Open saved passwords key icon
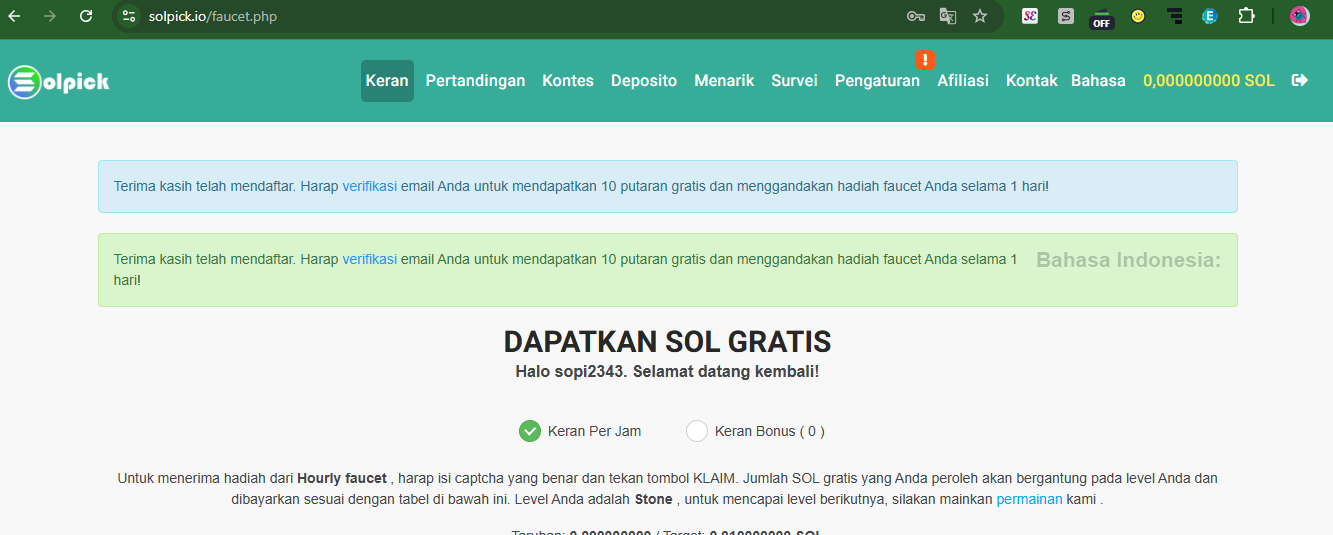The height and width of the screenshot is (535, 1333). [x=915, y=16]
